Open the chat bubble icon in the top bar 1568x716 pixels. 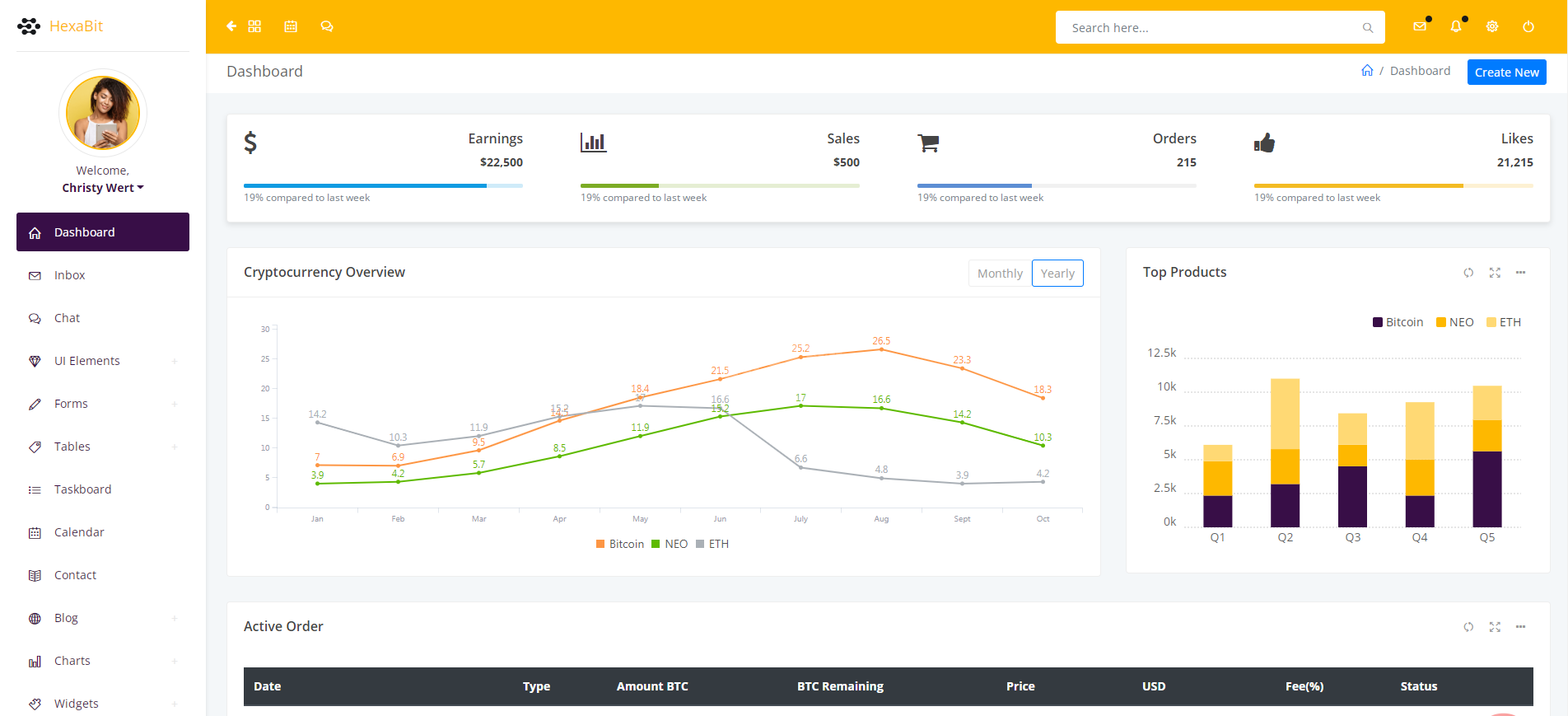[327, 26]
